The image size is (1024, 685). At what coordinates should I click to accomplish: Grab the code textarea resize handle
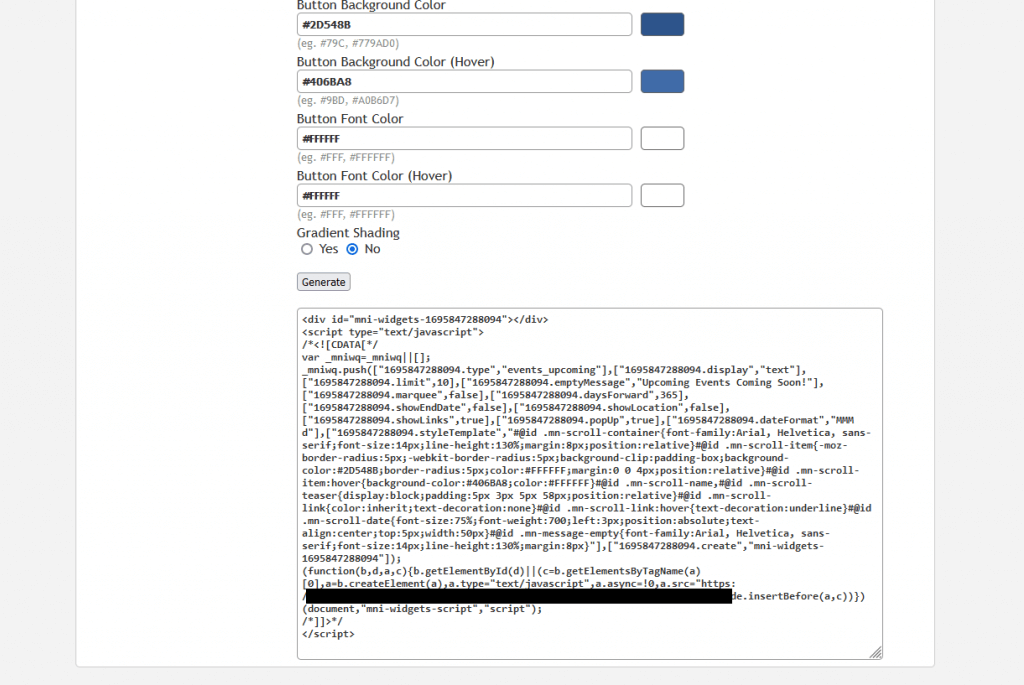pos(876,653)
